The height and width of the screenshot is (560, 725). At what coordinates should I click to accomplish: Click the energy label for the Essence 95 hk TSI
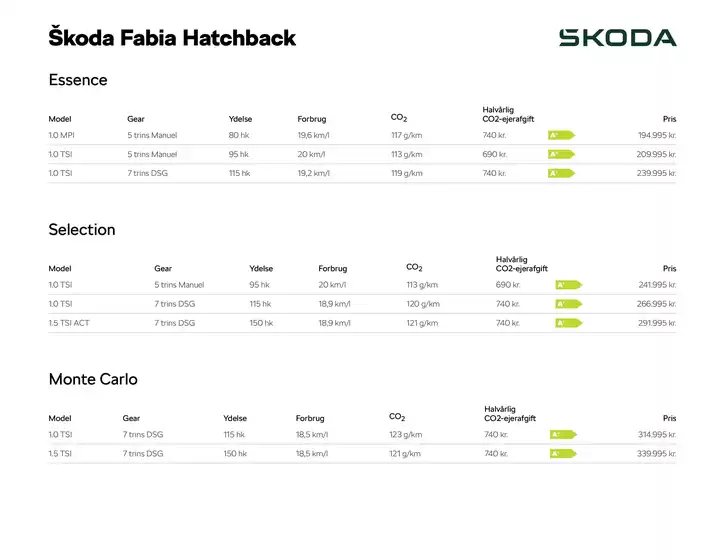click(x=560, y=154)
